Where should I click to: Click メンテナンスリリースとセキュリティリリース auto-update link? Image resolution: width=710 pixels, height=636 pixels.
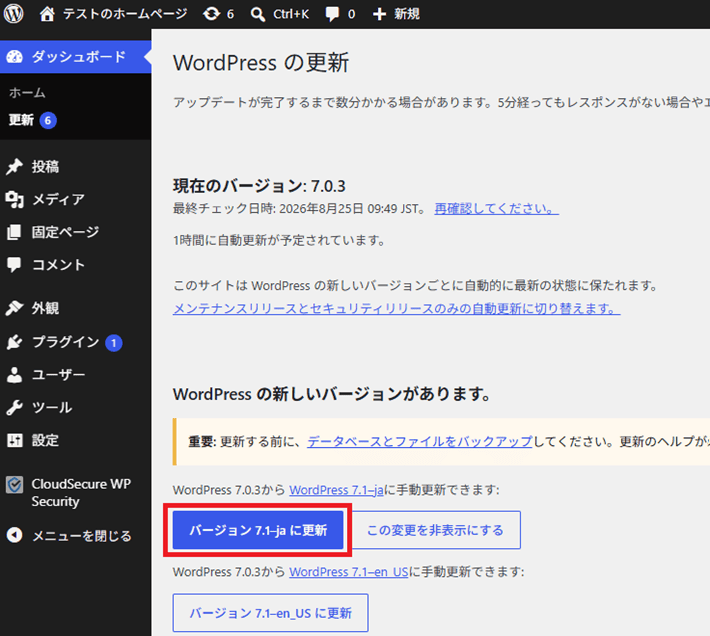coord(397,309)
